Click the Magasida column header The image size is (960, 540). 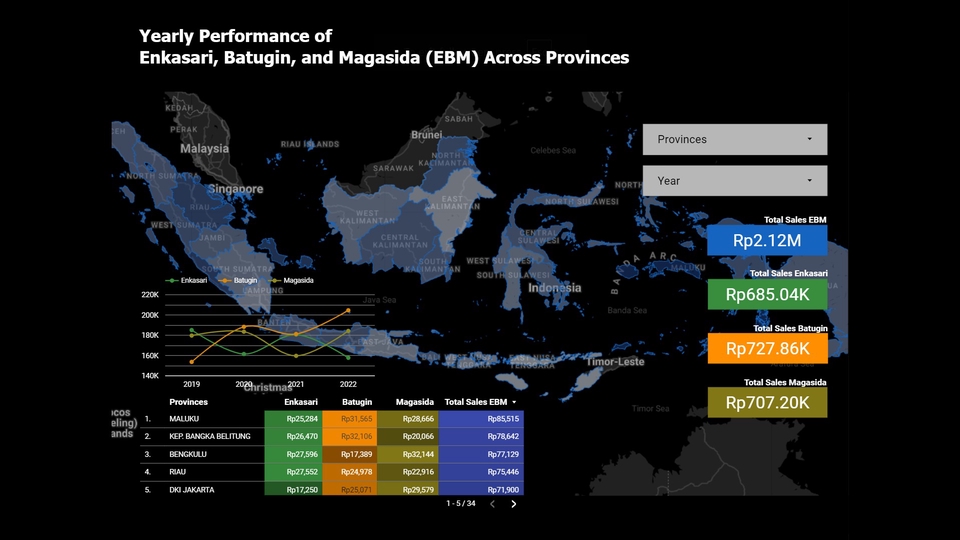414,402
